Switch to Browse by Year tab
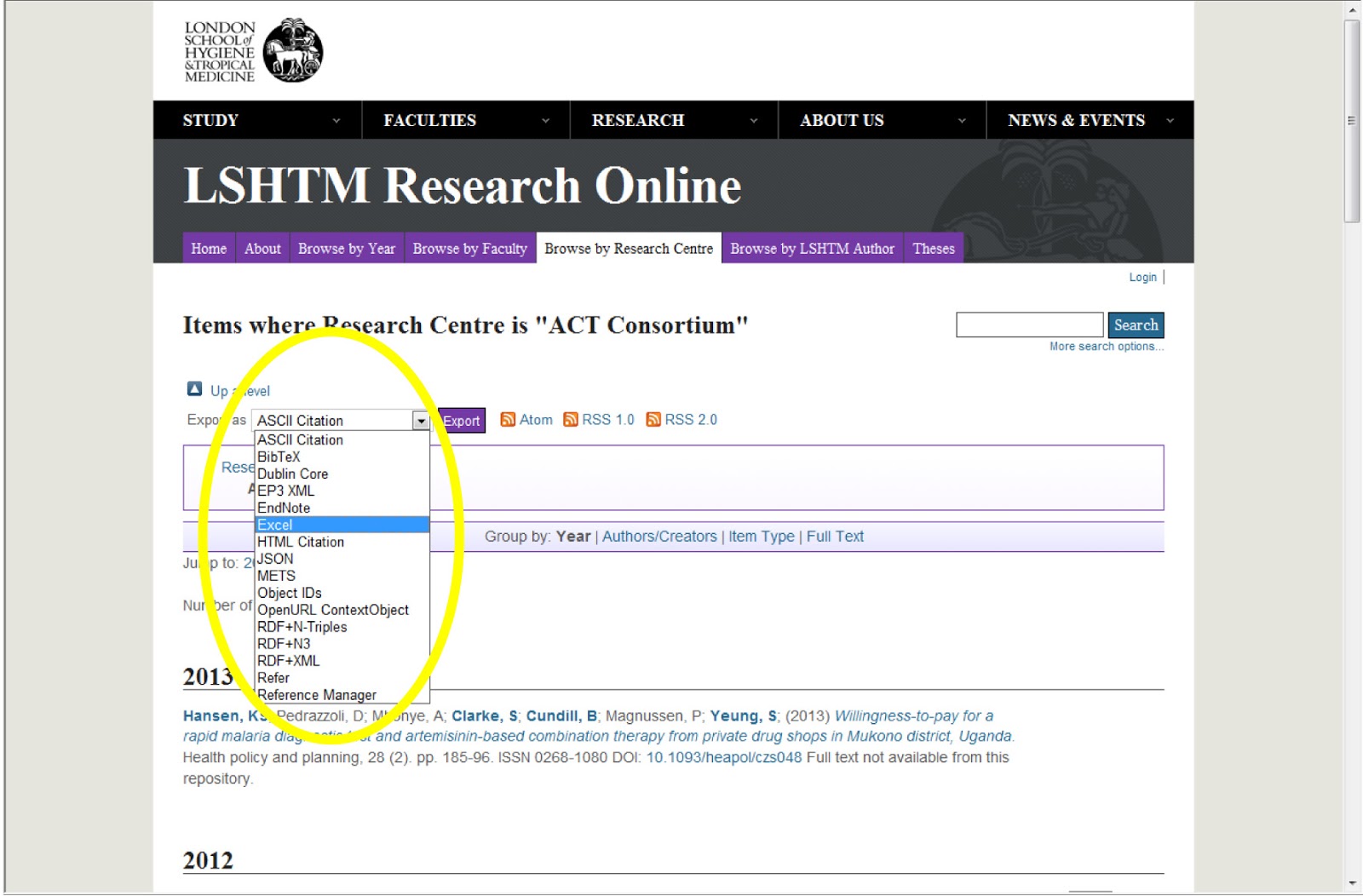The height and width of the screenshot is (896, 1363). [347, 248]
